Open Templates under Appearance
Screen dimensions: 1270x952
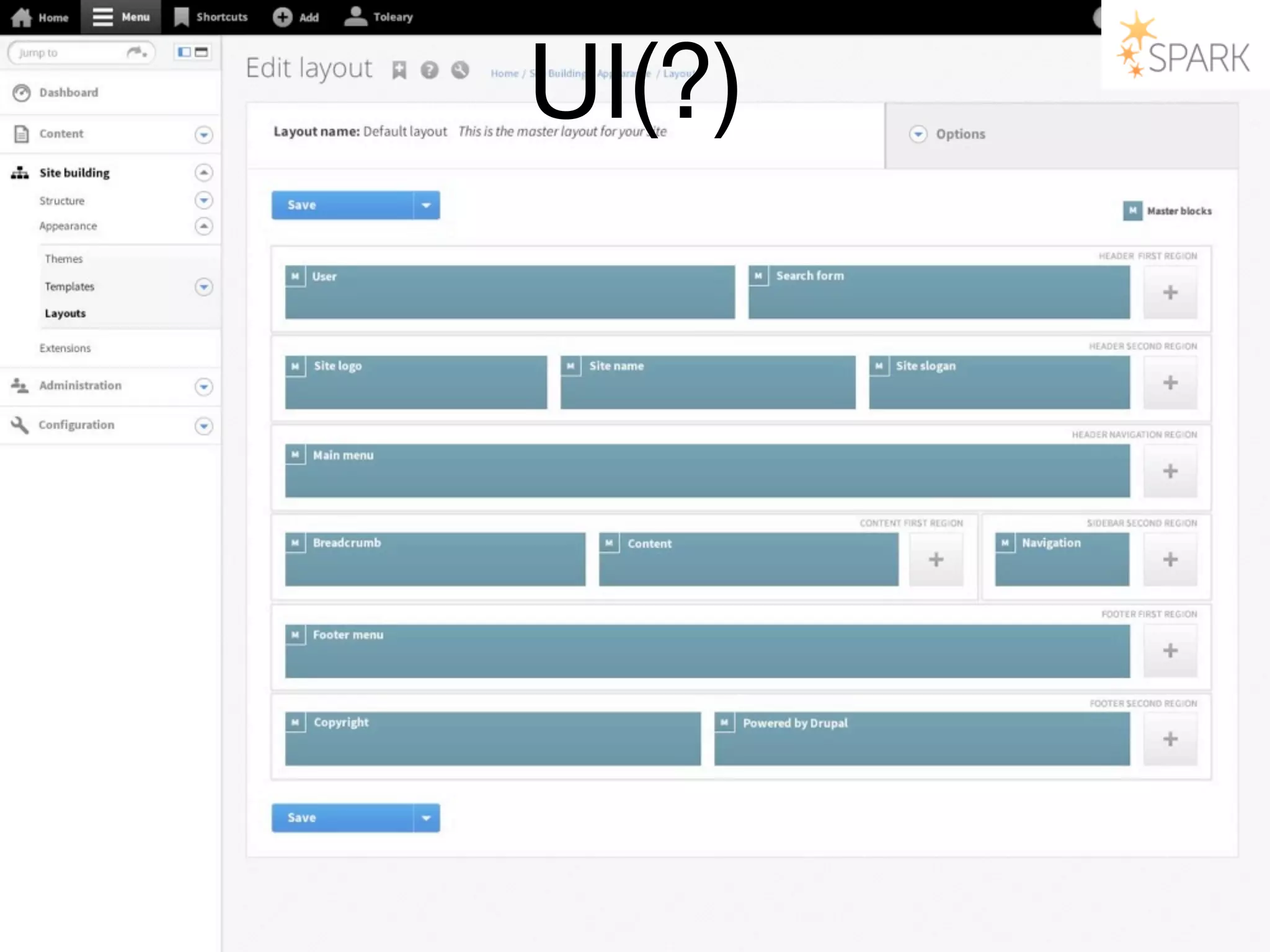[x=69, y=287]
